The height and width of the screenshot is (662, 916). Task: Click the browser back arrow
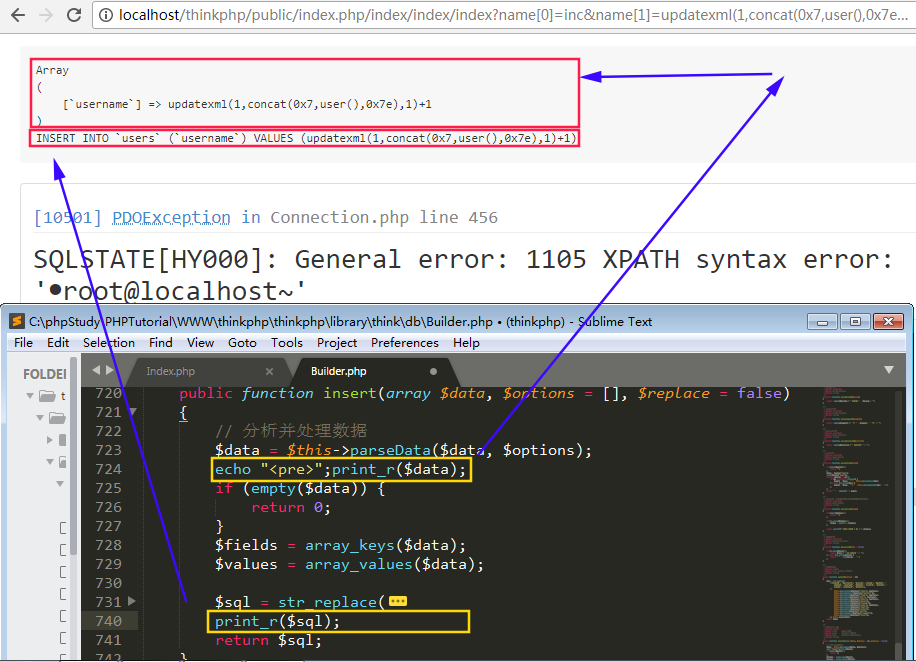[x=16, y=16]
